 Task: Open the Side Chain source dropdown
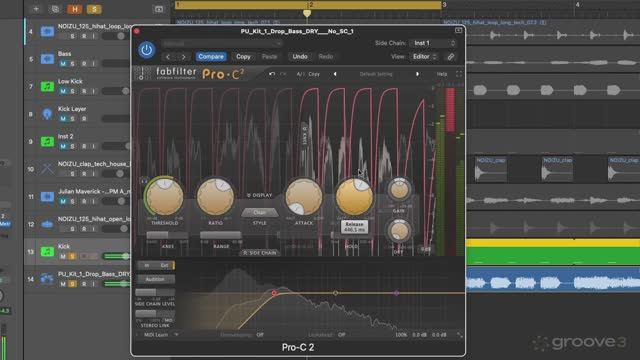pos(433,43)
